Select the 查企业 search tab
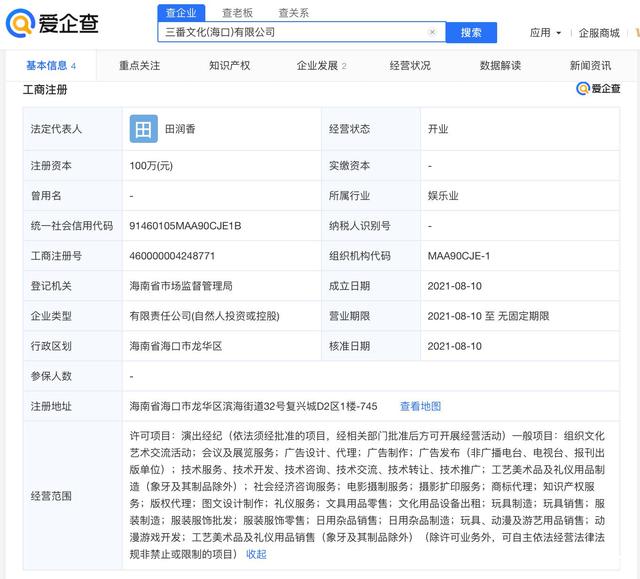Image resolution: width=640 pixels, height=579 pixels. point(181,13)
